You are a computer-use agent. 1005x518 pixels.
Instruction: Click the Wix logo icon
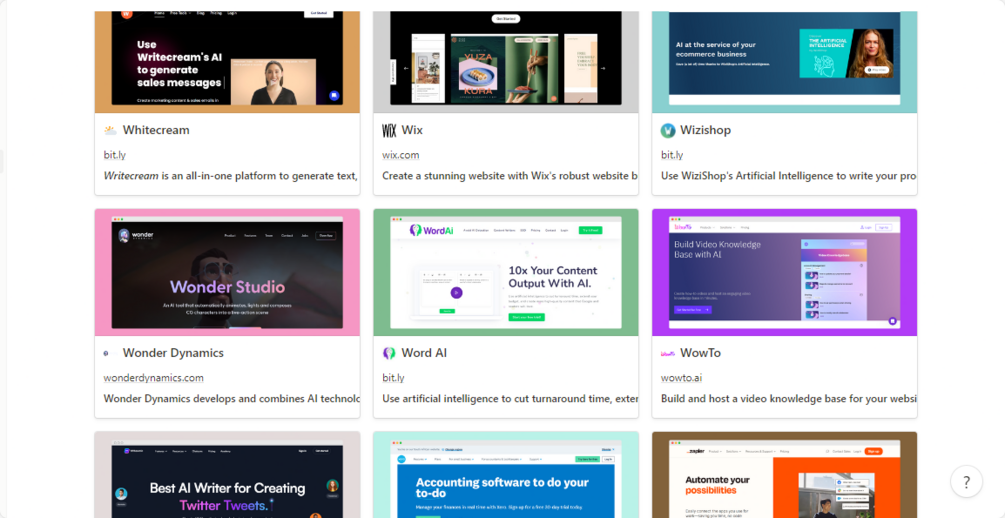pos(389,131)
